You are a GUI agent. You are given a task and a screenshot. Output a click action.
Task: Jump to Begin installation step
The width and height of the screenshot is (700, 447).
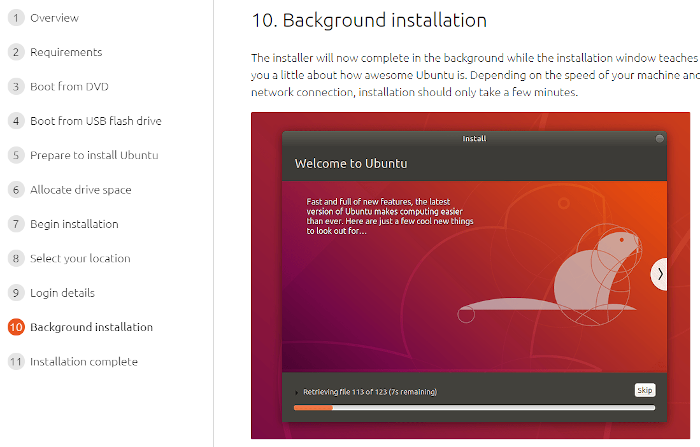pyautogui.click(x=74, y=224)
